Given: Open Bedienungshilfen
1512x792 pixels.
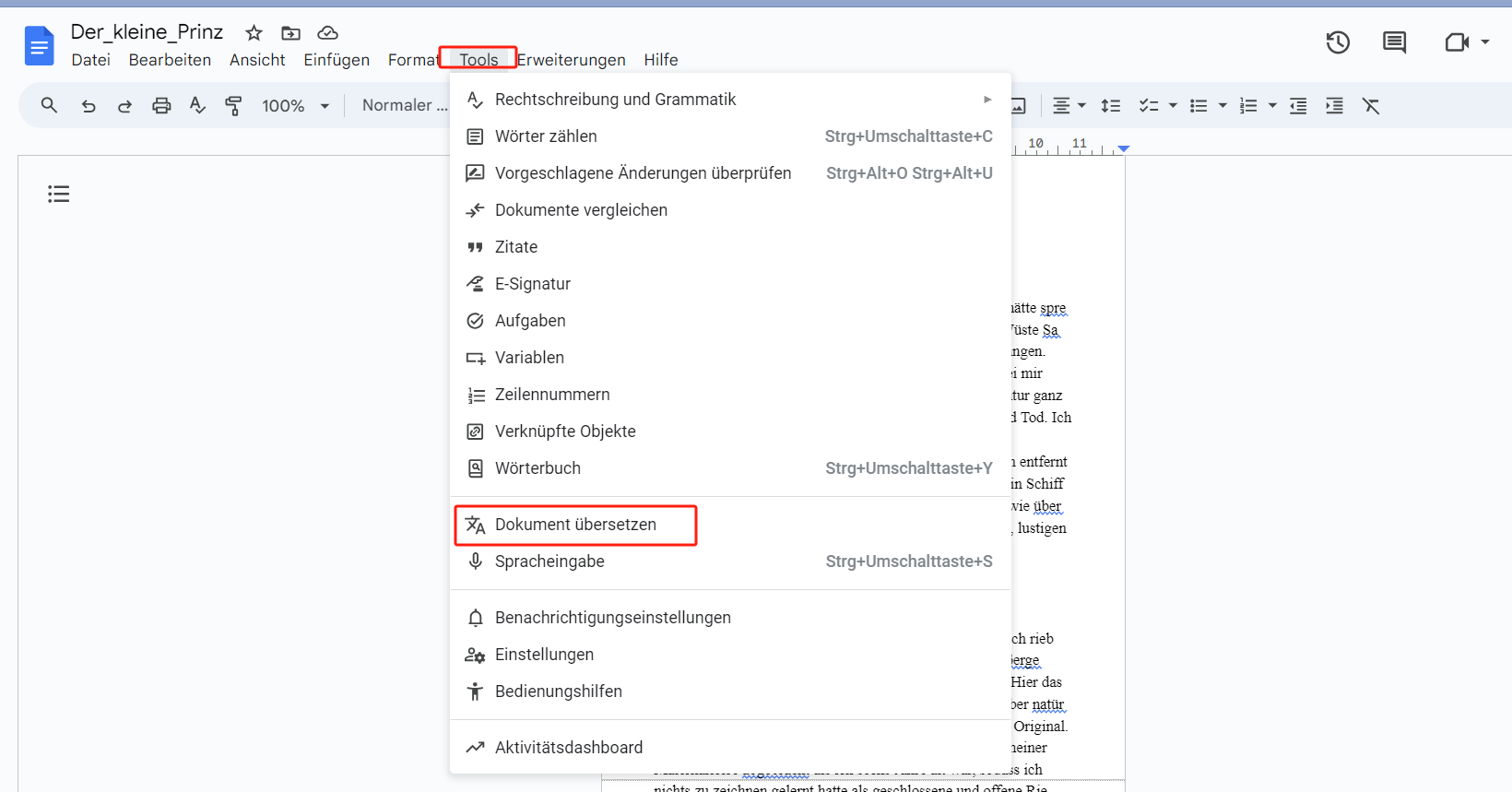Looking at the screenshot, I should 730,692.
